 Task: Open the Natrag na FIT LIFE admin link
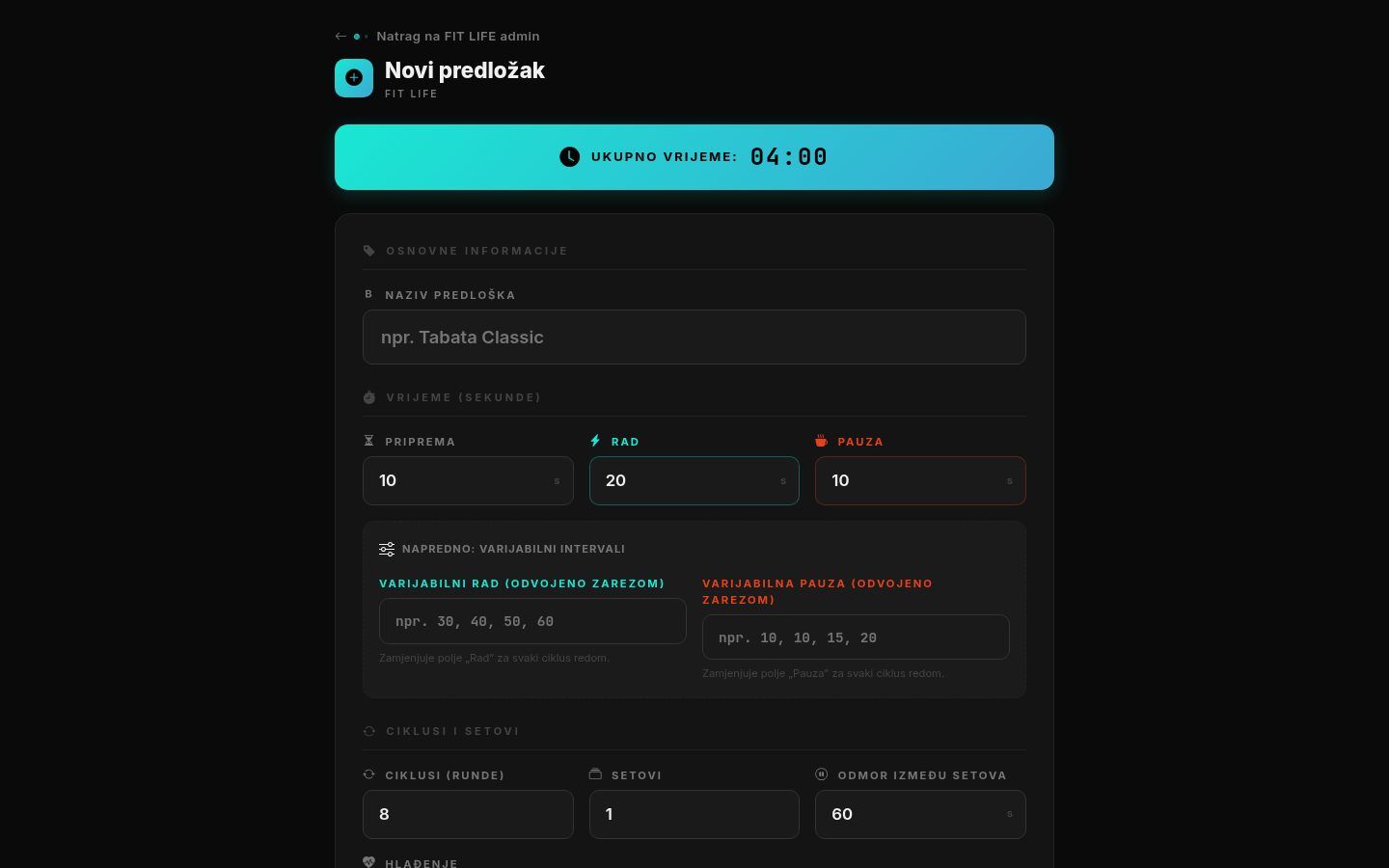[458, 36]
